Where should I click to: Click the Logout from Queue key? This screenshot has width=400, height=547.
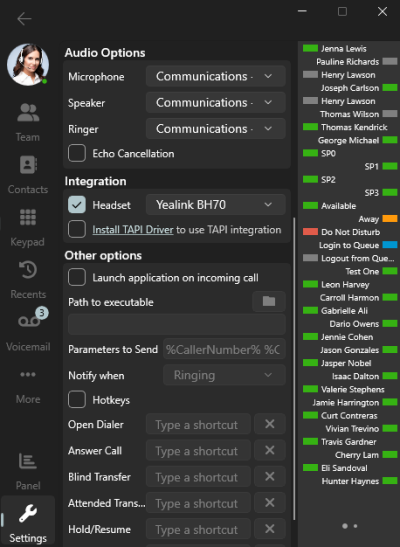point(350,258)
